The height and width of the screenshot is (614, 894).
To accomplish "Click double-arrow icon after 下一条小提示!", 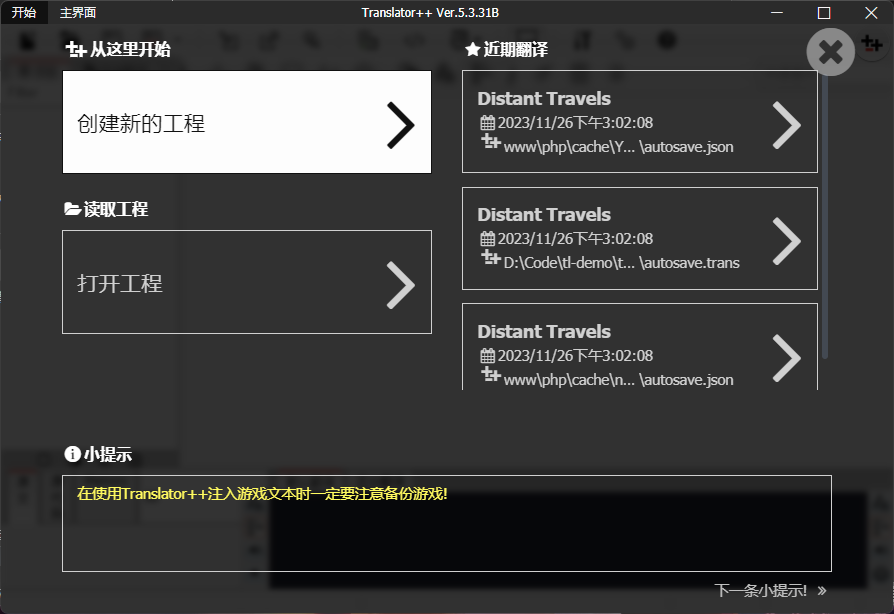I will [822, 590].
